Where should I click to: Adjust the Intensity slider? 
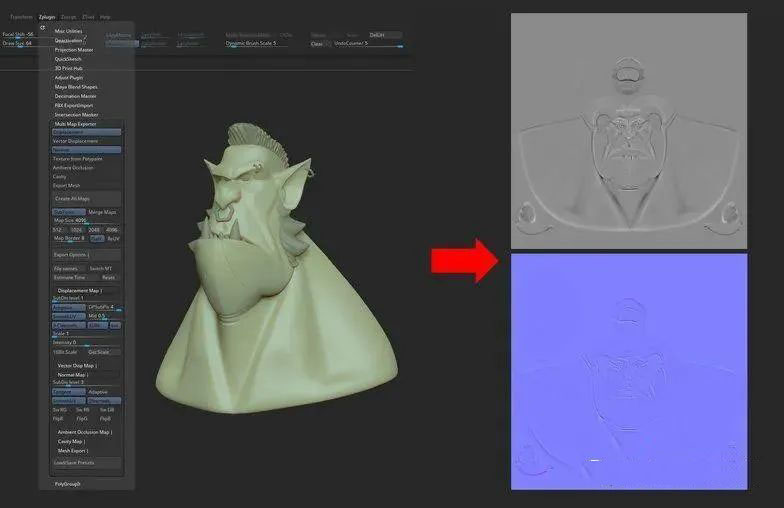pos(86,343)
